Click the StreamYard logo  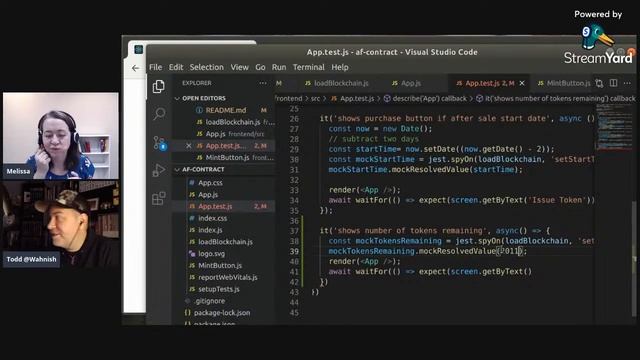[598, 44]
